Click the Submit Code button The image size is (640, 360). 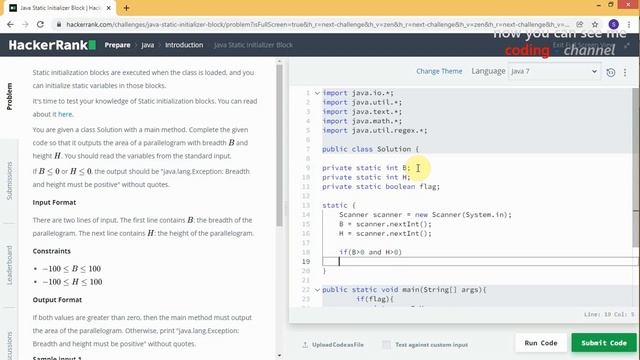[x=604, y=343]
